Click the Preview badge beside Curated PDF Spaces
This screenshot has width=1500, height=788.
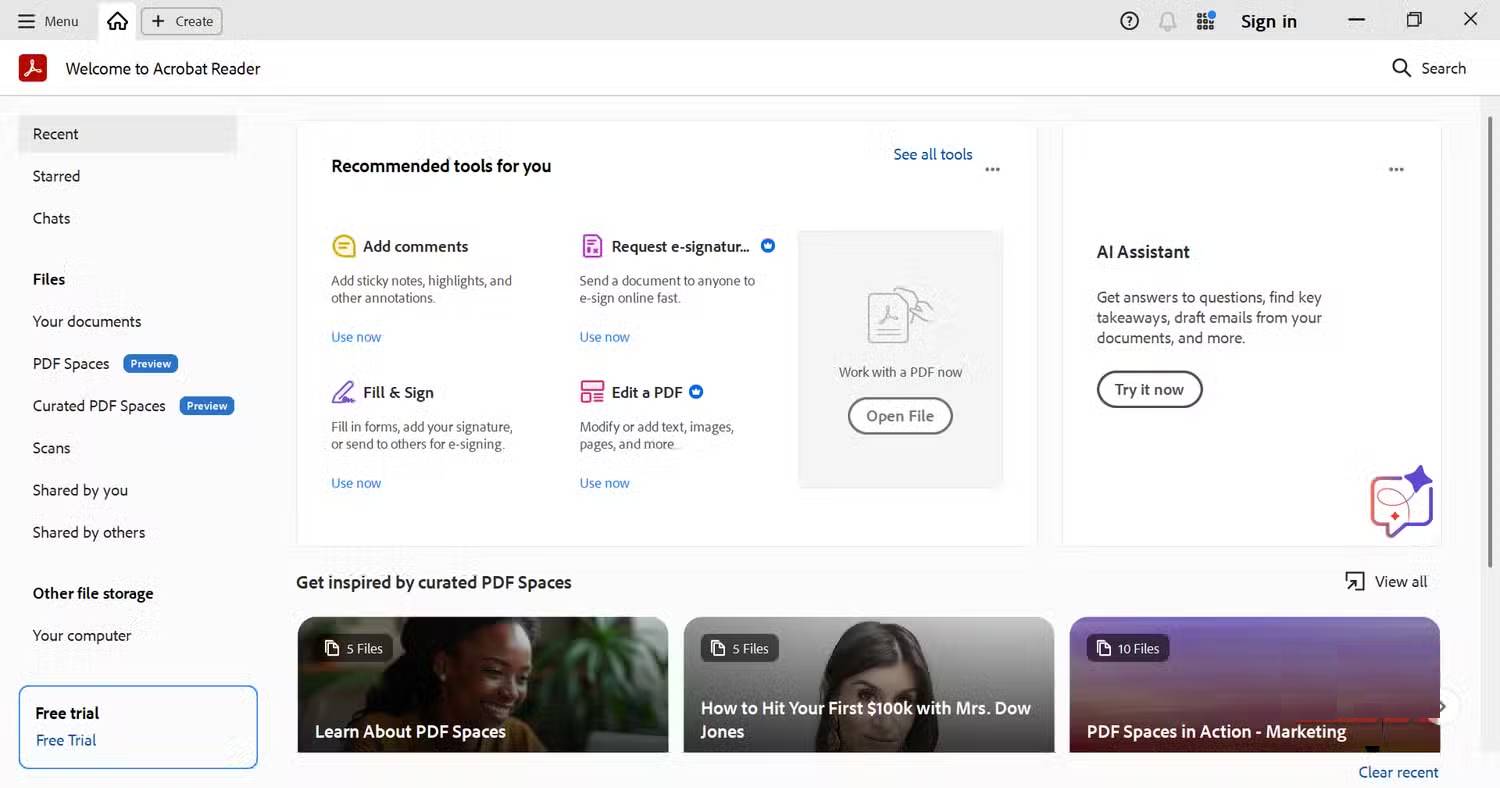(x=207, y=406)
